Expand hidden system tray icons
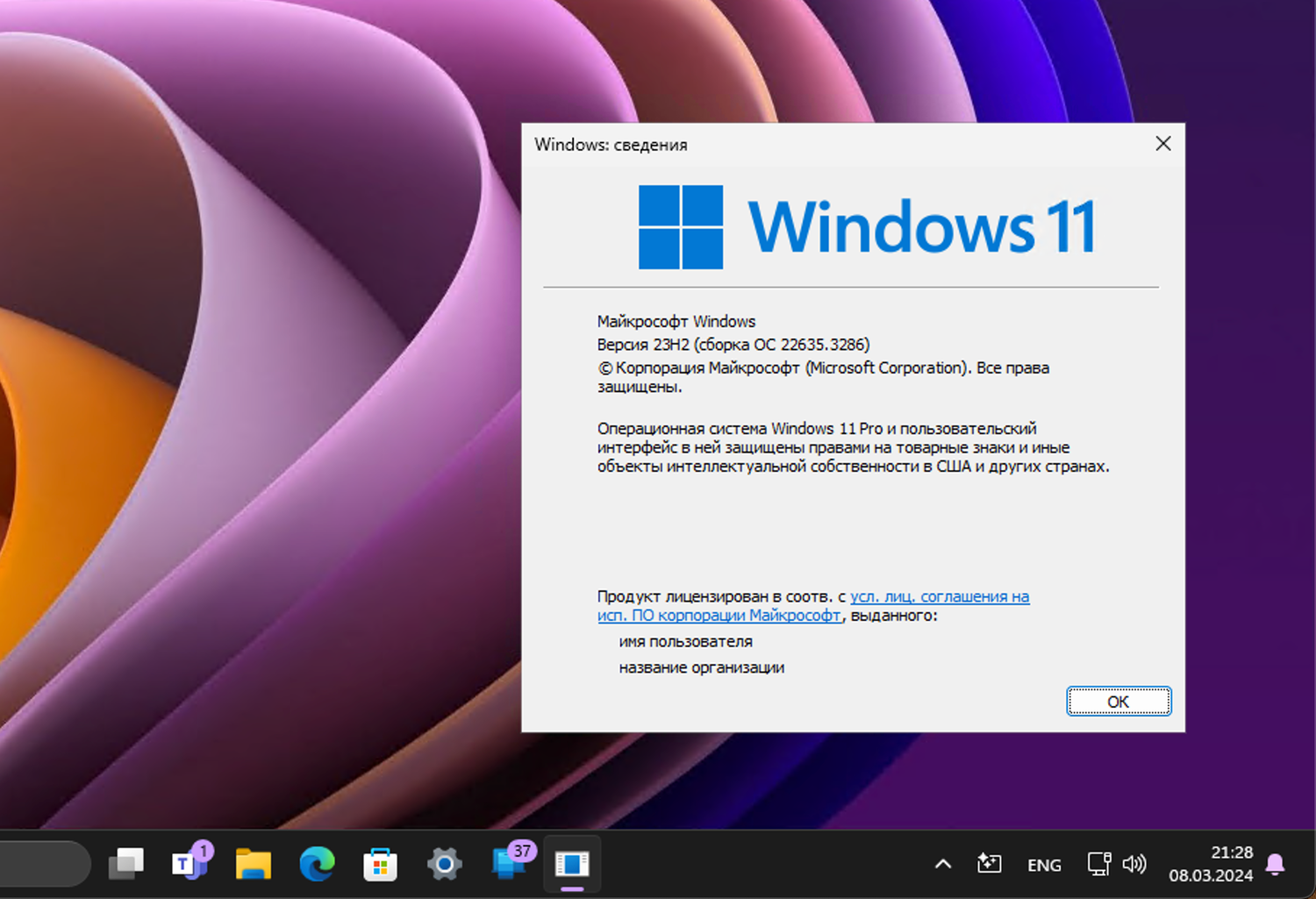This screenshot has width=1316, height=899. coord(941,864)
